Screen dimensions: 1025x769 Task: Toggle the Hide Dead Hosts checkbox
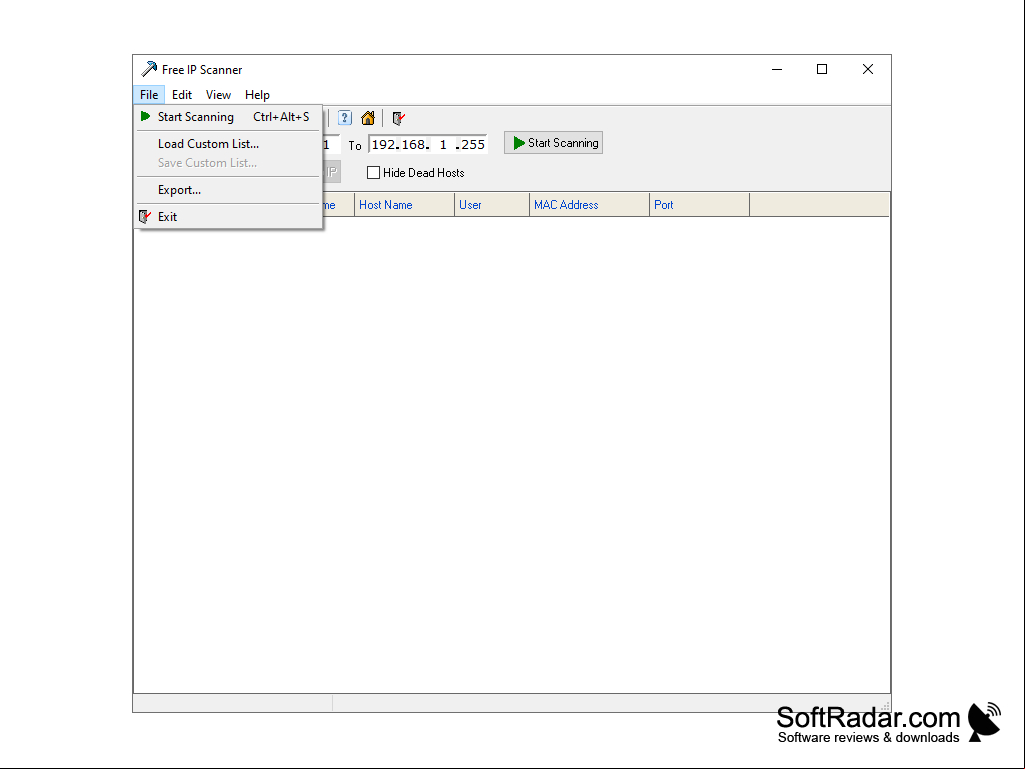(373, 173)
